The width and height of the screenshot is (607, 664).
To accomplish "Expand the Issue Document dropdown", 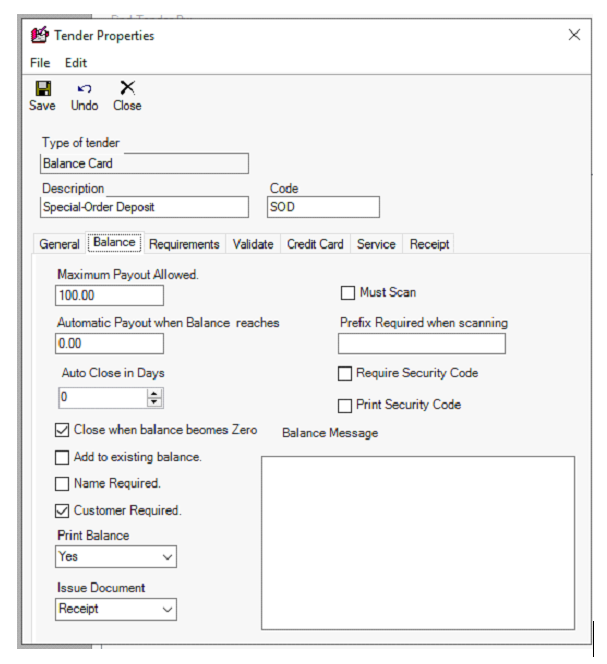I will coord(167,609).
